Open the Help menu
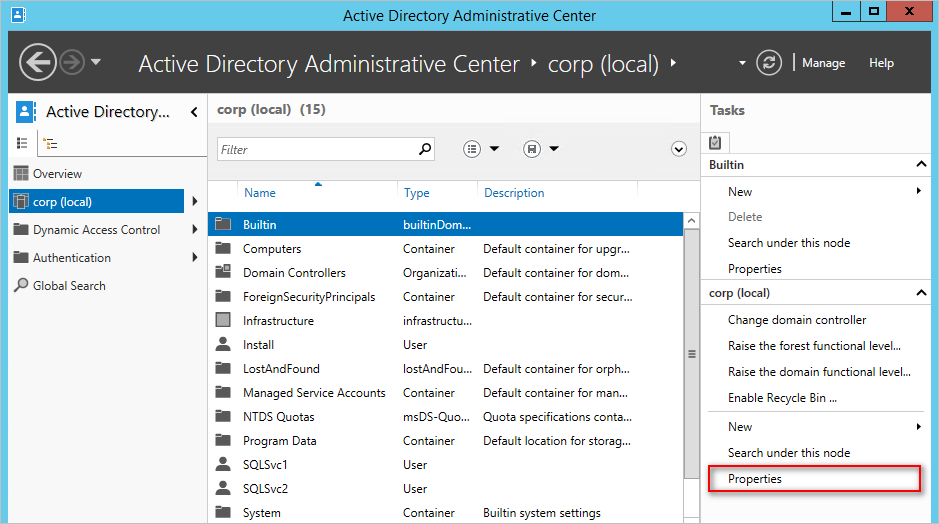Screen dimensions: 939x524 pos(882,63)
